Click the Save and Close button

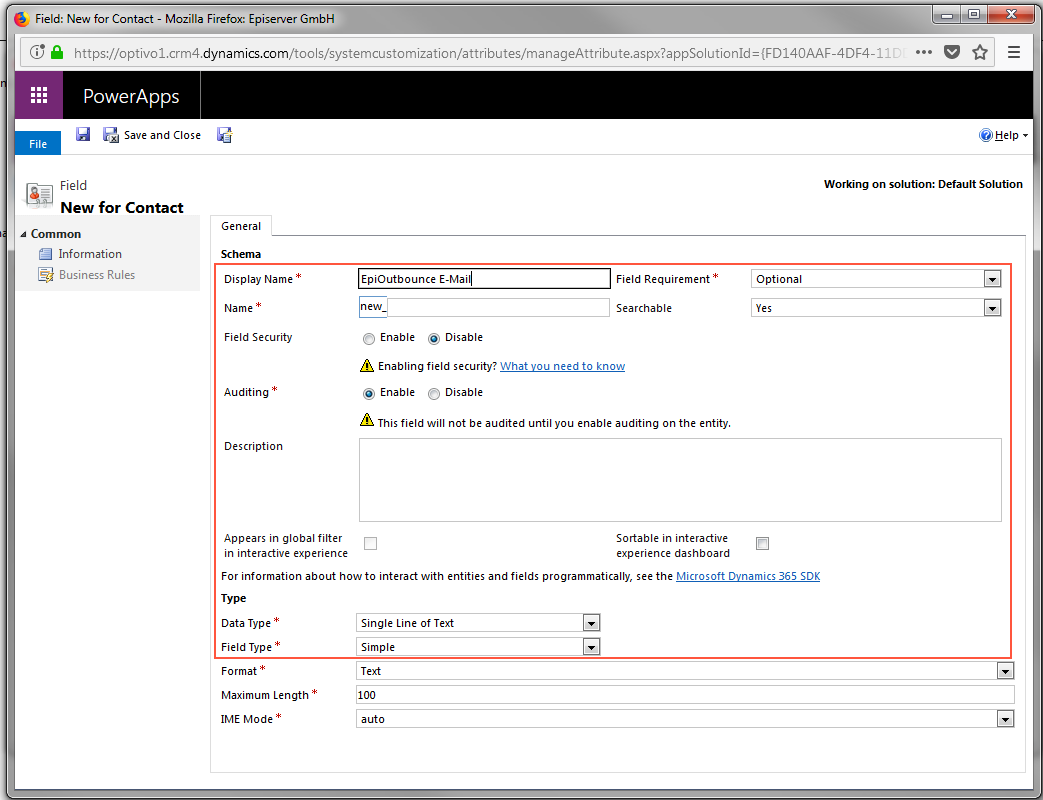[152, 135]
